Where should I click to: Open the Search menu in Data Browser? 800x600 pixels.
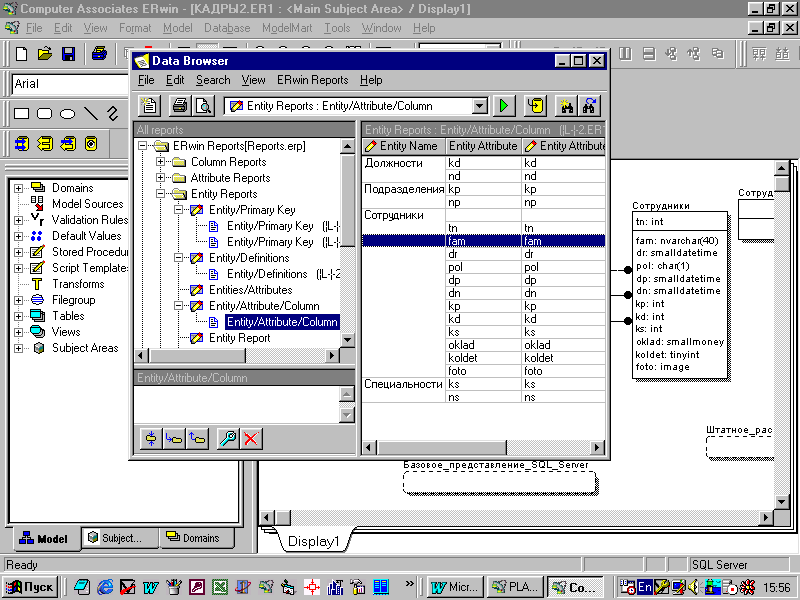tap(213, 80)
